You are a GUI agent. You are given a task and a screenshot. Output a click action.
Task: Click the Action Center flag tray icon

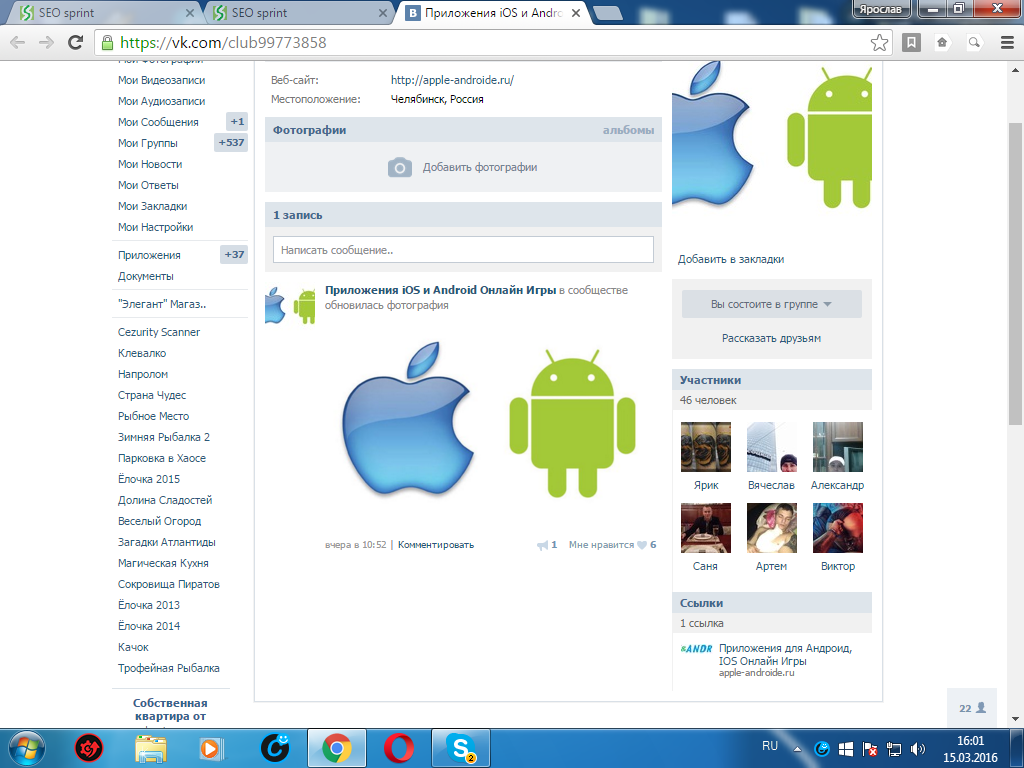point(869,748)
